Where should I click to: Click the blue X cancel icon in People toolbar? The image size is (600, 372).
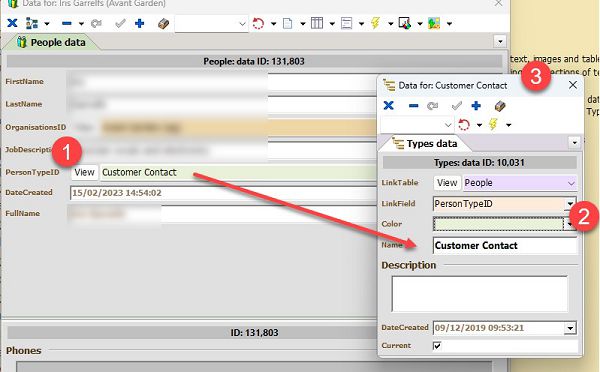[12, 23]
